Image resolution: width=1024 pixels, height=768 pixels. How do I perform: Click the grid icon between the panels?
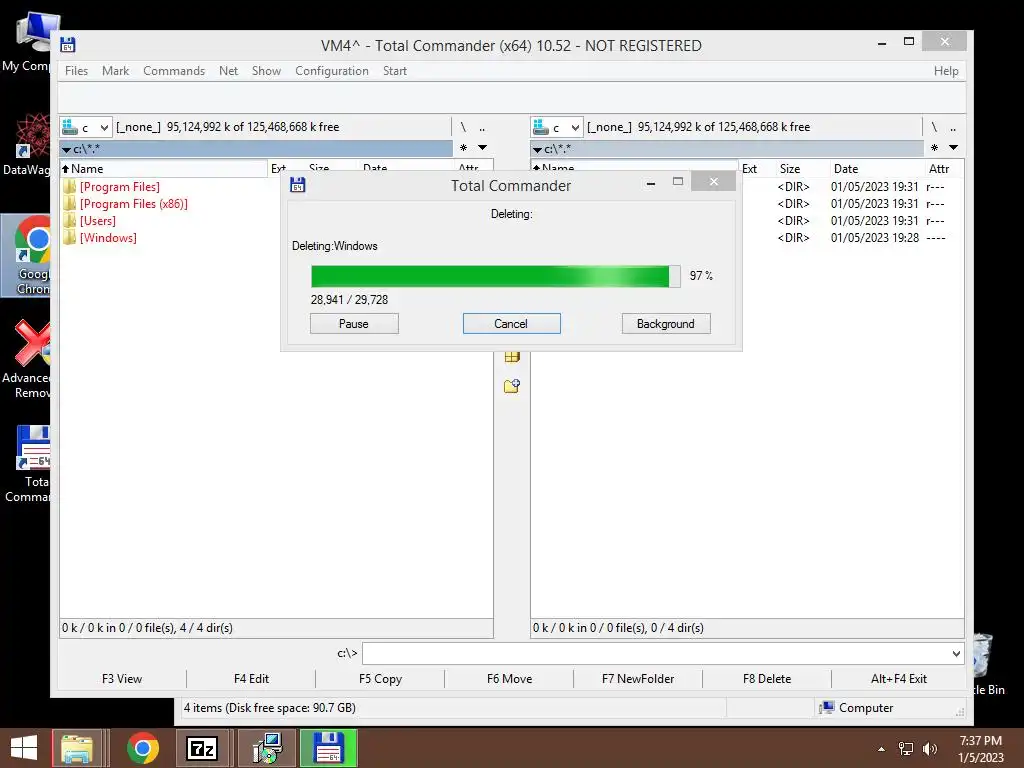coord(512,357)
